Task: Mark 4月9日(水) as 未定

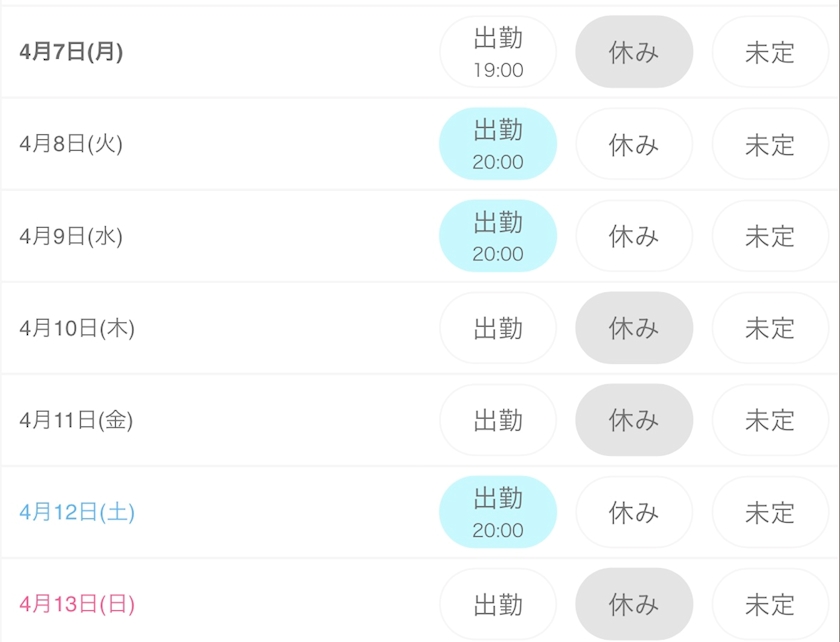Action: point(770,236)
